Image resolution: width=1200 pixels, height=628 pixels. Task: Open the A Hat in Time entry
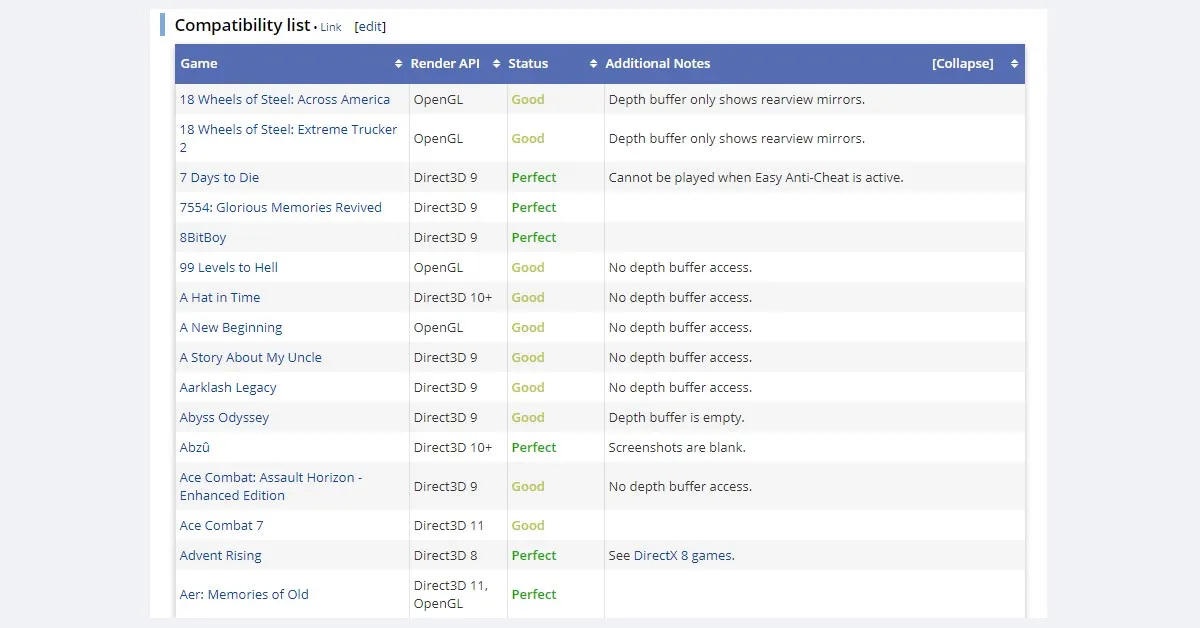[219, 297]
